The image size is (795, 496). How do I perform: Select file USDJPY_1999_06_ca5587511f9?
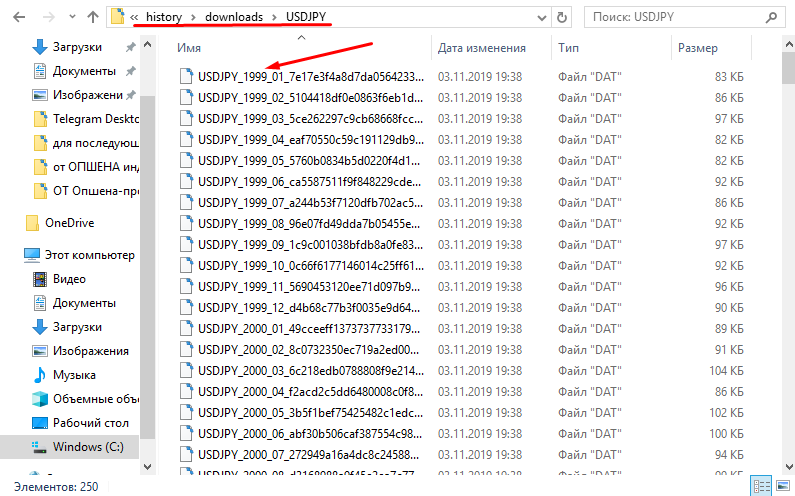(309, 182)
